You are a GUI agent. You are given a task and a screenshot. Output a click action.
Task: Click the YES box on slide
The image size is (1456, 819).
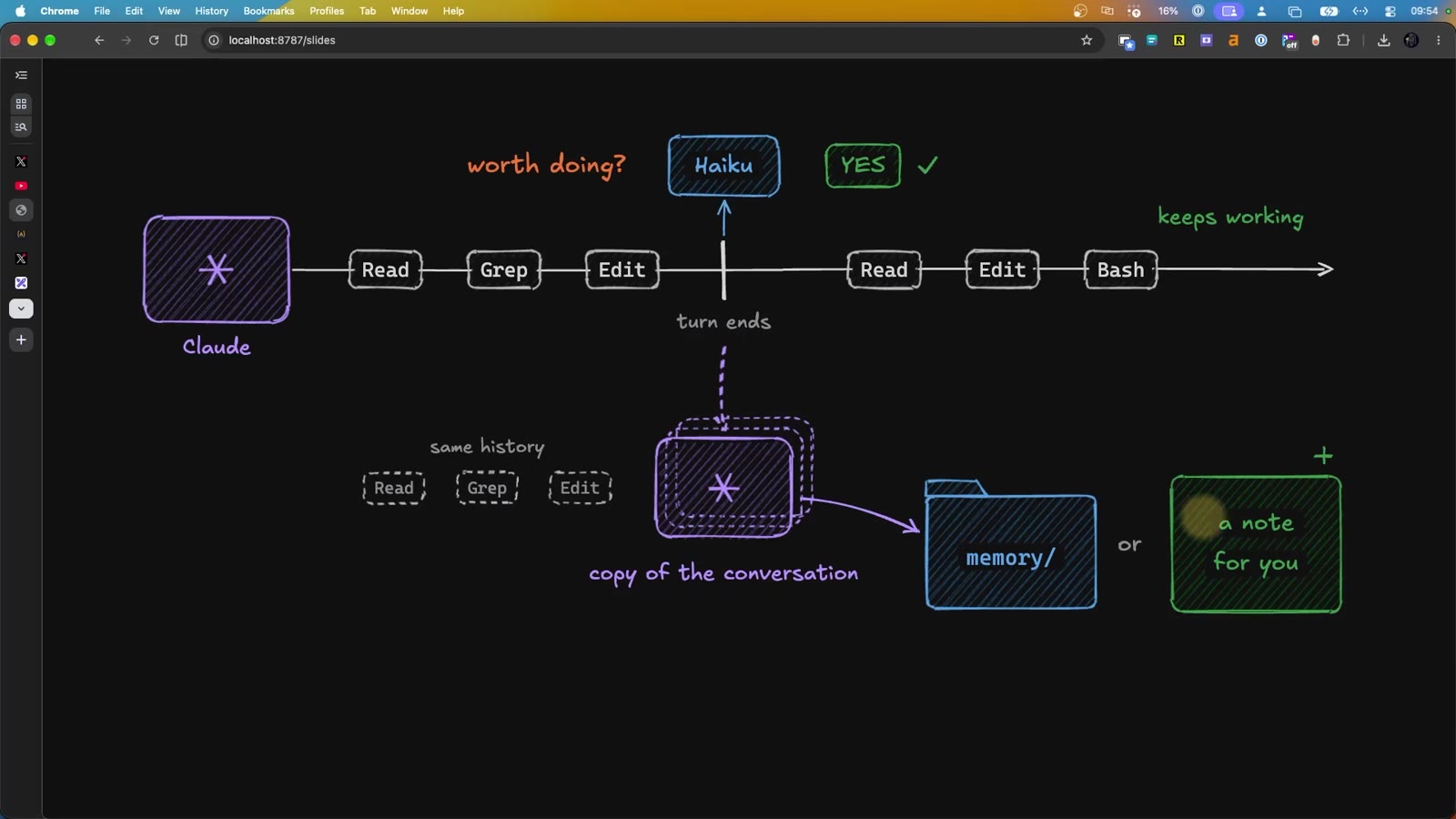863,166
